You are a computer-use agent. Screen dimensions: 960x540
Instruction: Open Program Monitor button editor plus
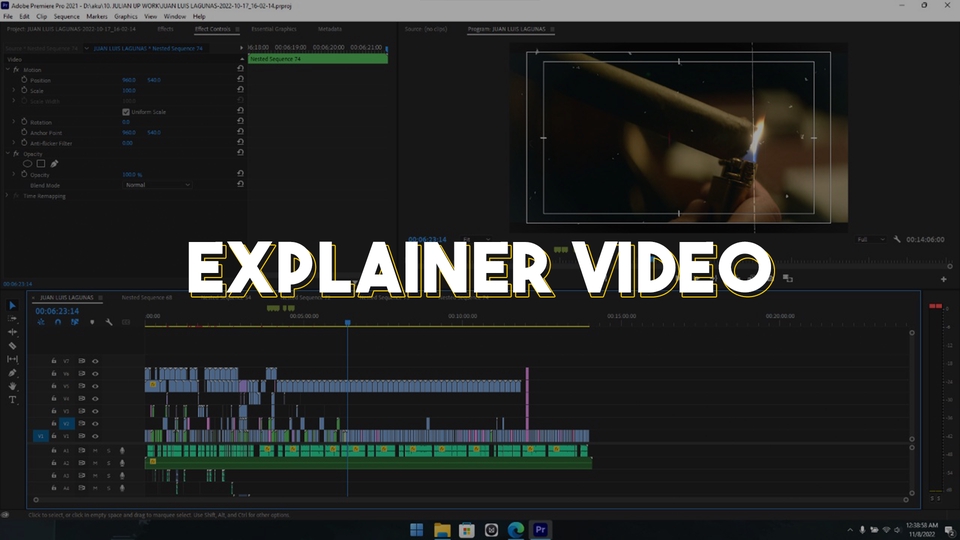tap(943, 279)
